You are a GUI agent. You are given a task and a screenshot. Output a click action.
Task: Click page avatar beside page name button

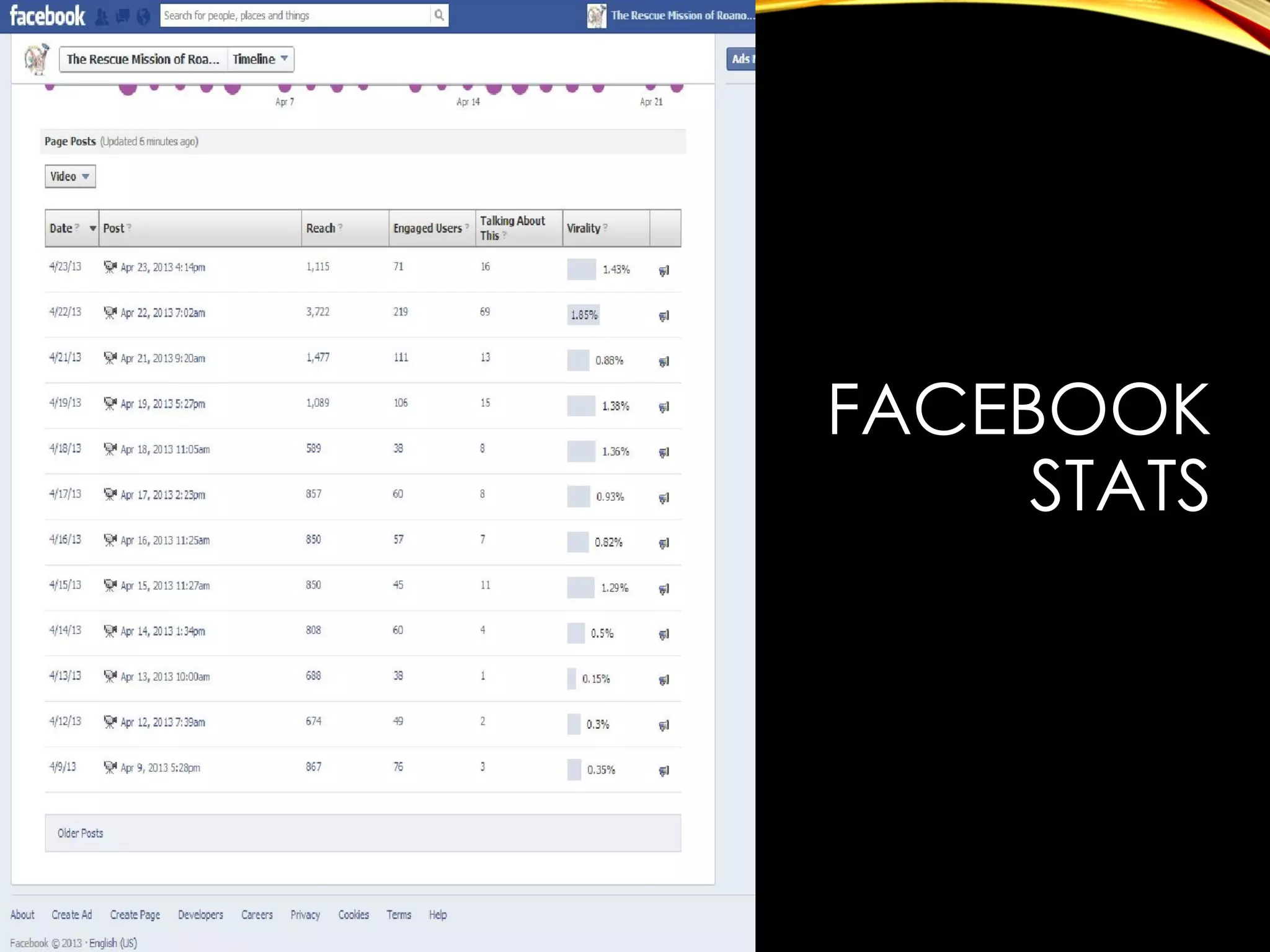pyautogui.click(x=37, y=59)
